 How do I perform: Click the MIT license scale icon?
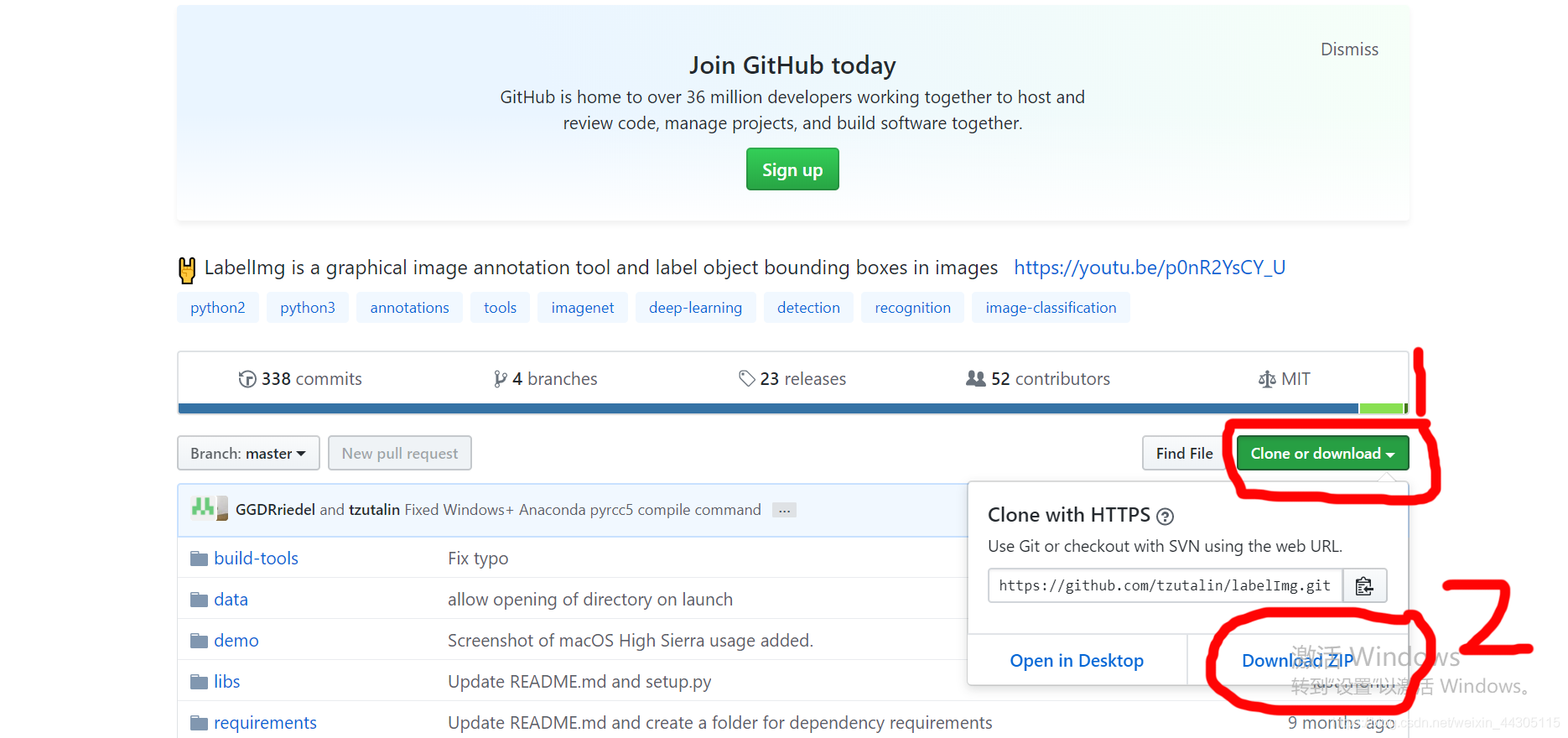coord(1267,379)
